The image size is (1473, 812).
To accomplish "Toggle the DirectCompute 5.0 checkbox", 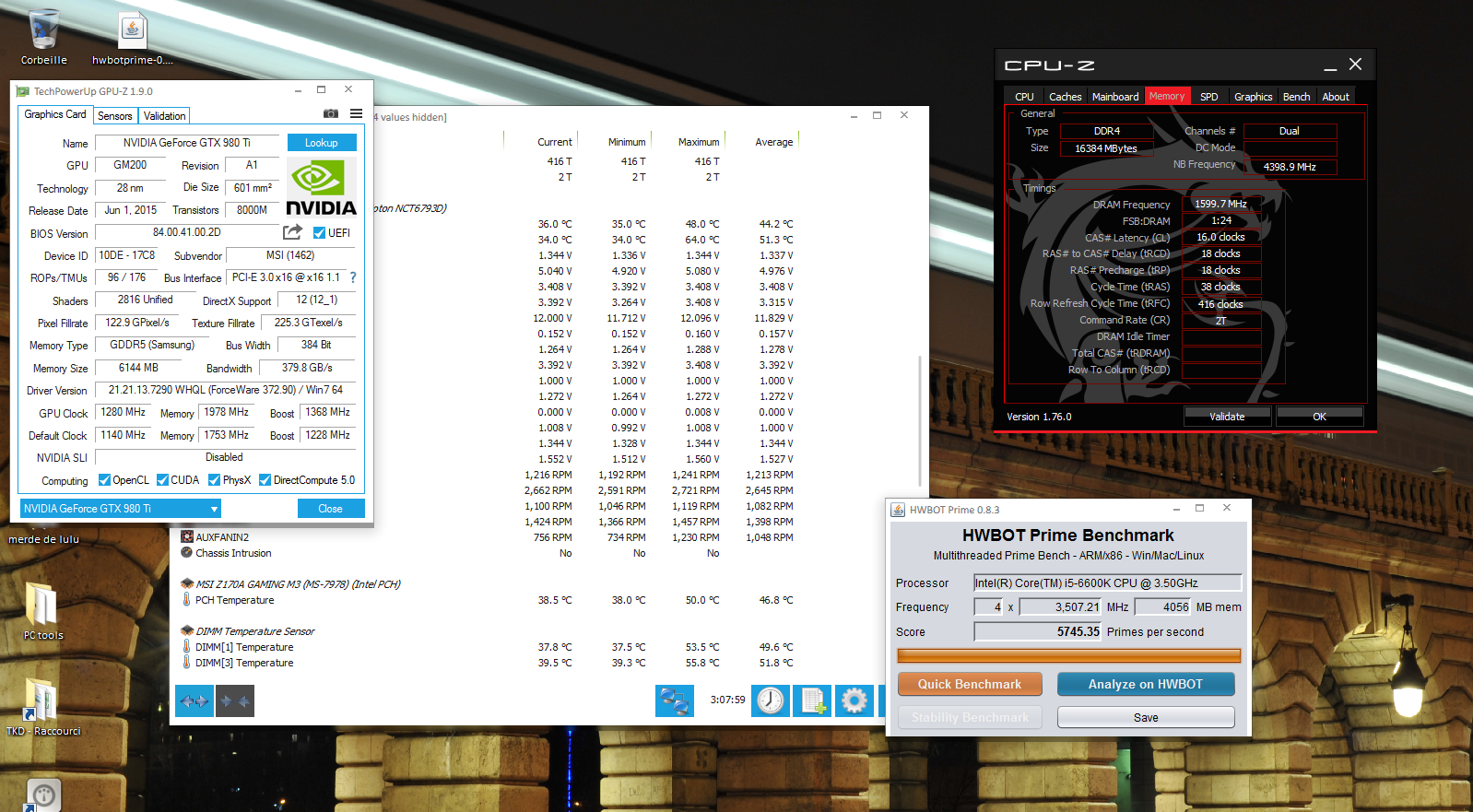I will pyautogui.click(x=265, y=480).
